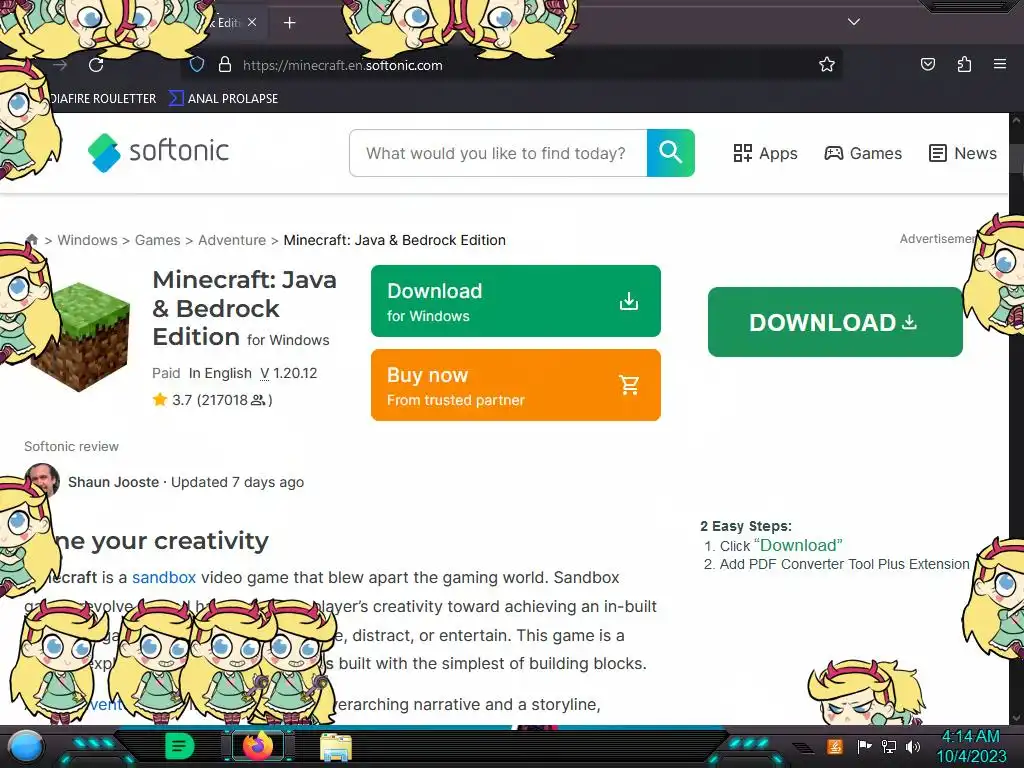Click the 'In English' language label
Screen dimensions: 1024x768
[x=220, y=373]
